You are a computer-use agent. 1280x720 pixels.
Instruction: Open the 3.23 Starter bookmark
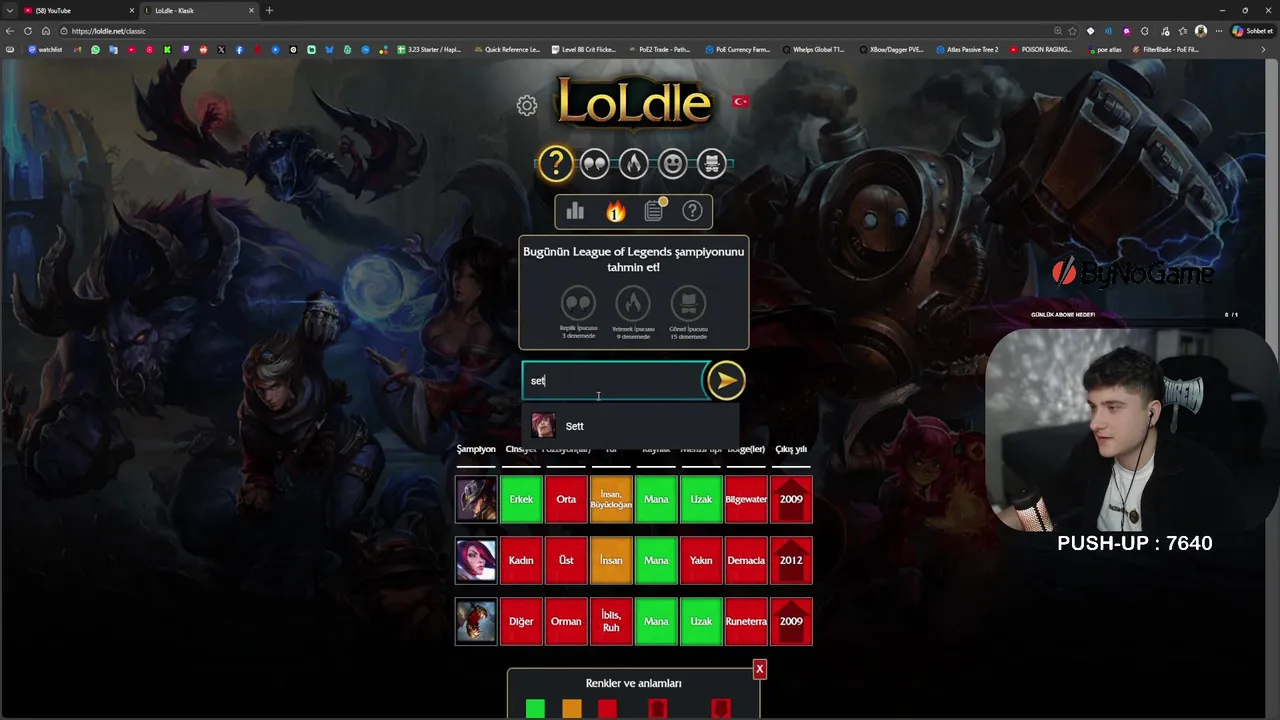[430, 49]
